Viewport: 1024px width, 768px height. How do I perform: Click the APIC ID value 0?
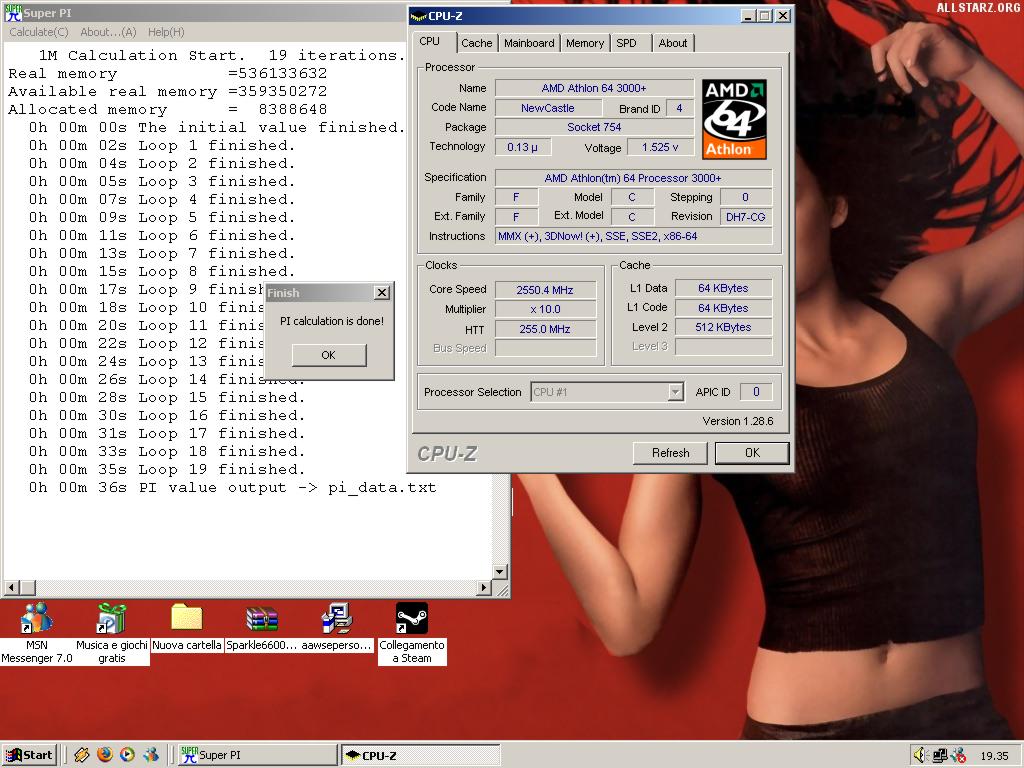[756, 392]
